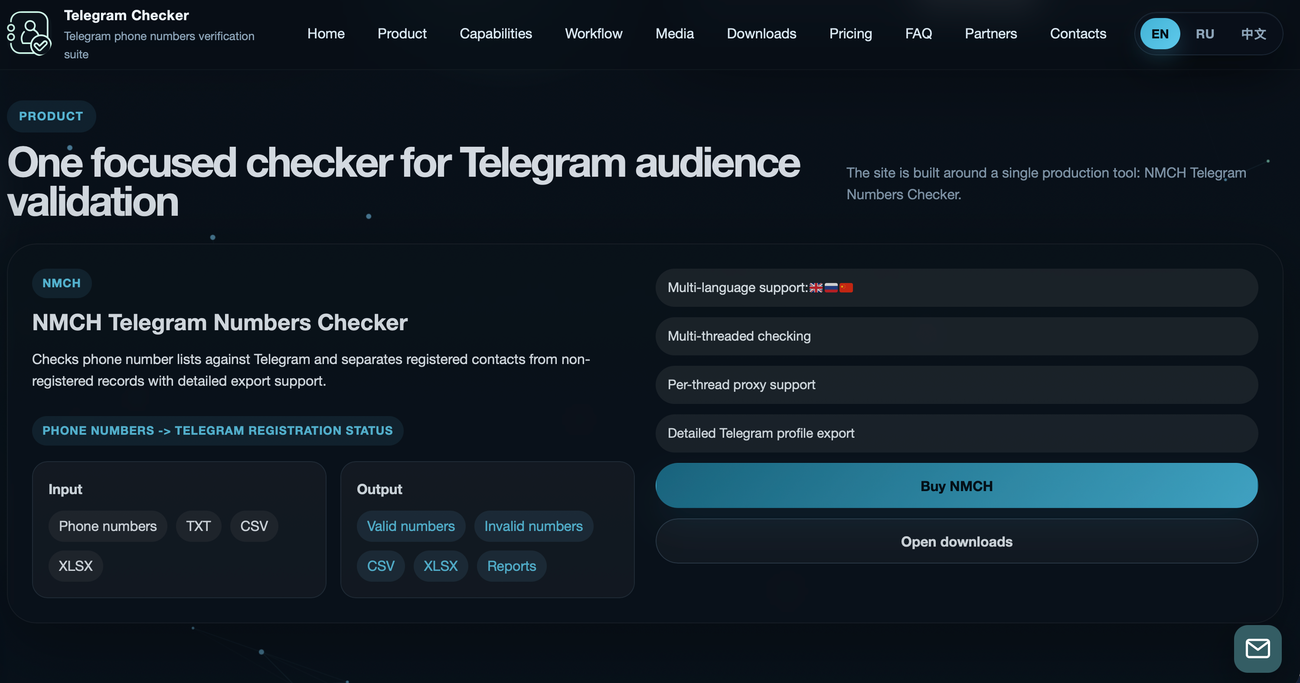
Task: Navigate to Workflow
Action: pyautogui.click(x=594, y=34)
